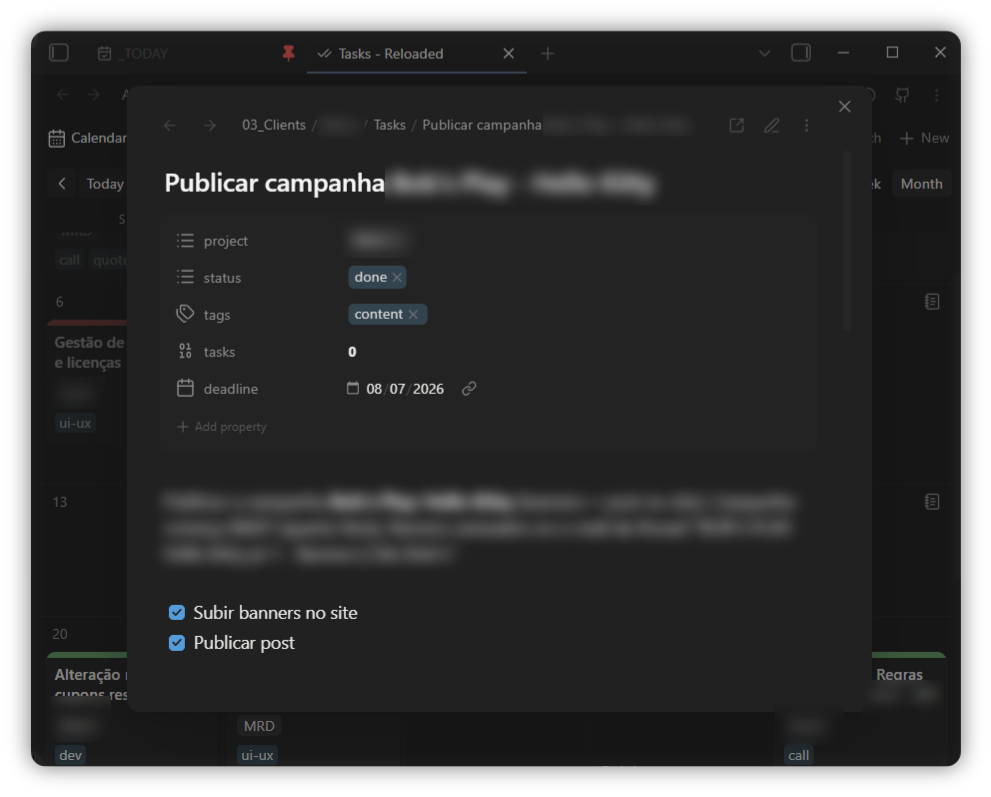Switch to editing mode pencil icon
This screenshot has height=797, width=991.
[771, 125]
